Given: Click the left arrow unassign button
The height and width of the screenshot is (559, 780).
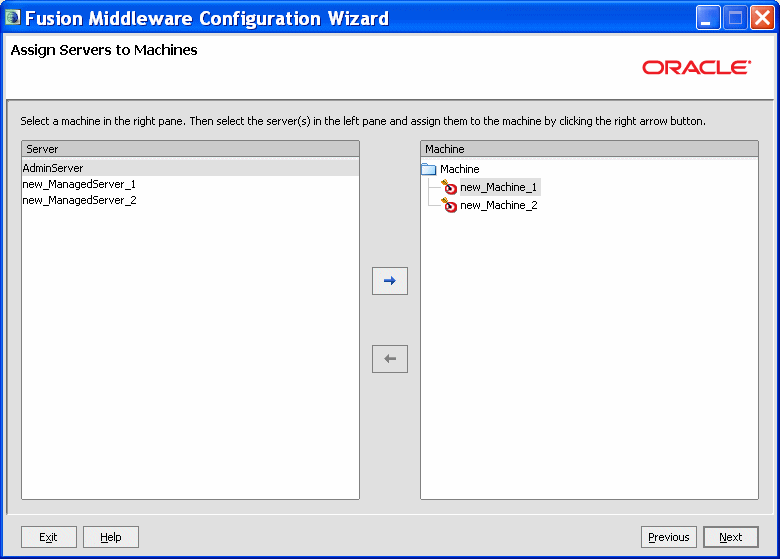Looking at the screenshot, I should [x=390, y=359].
